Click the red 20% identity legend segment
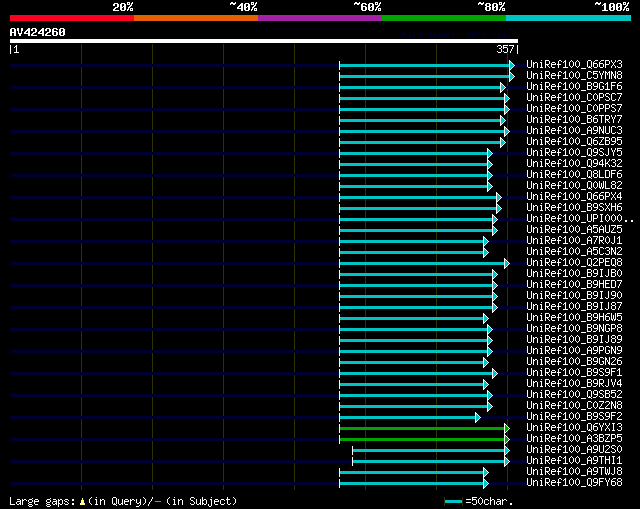The image size is (640, 509). (x=72, y=18)
